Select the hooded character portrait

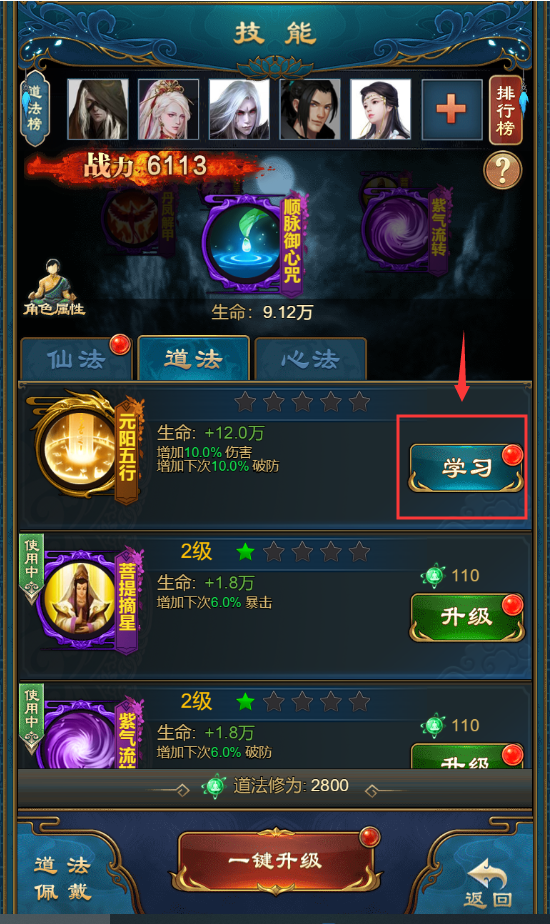(98, 109)
